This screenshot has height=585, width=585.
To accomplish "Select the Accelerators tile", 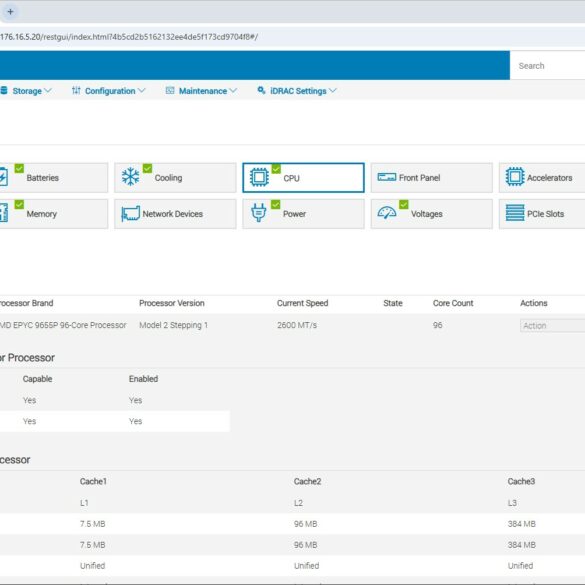I will pyautogui.click(x=542, y=178).
